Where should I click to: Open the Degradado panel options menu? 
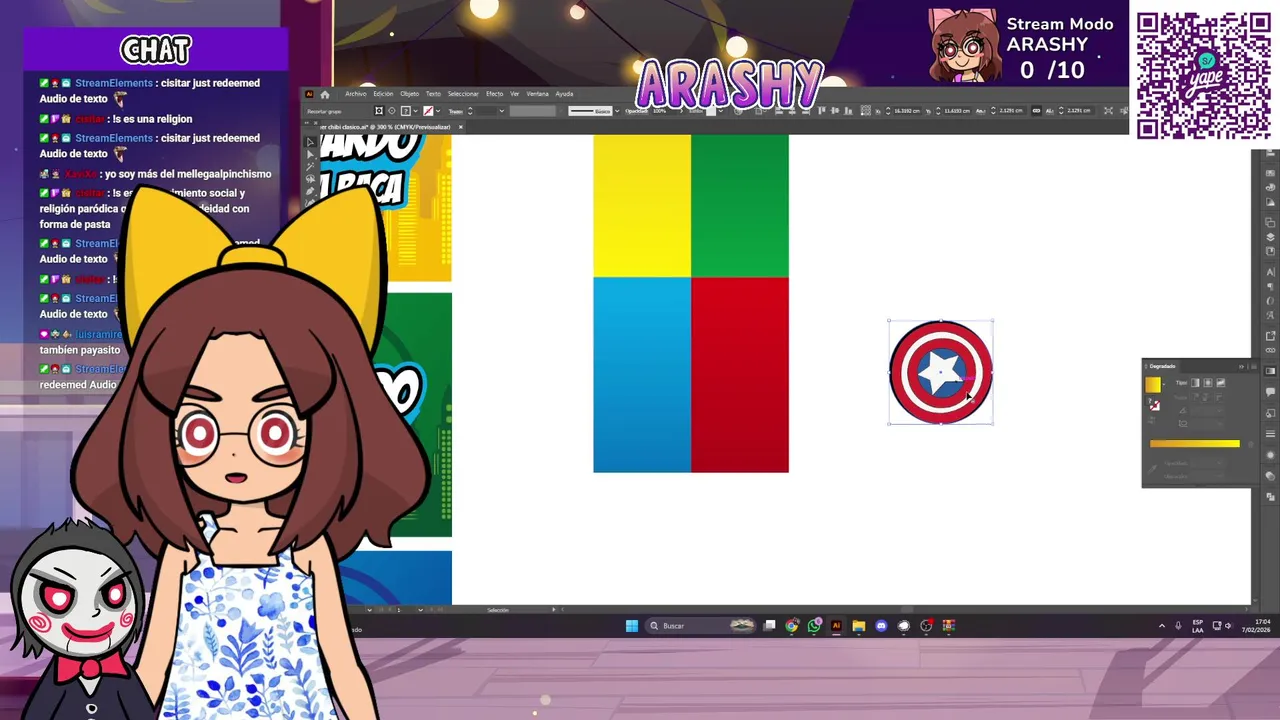tap(1254, 367)
